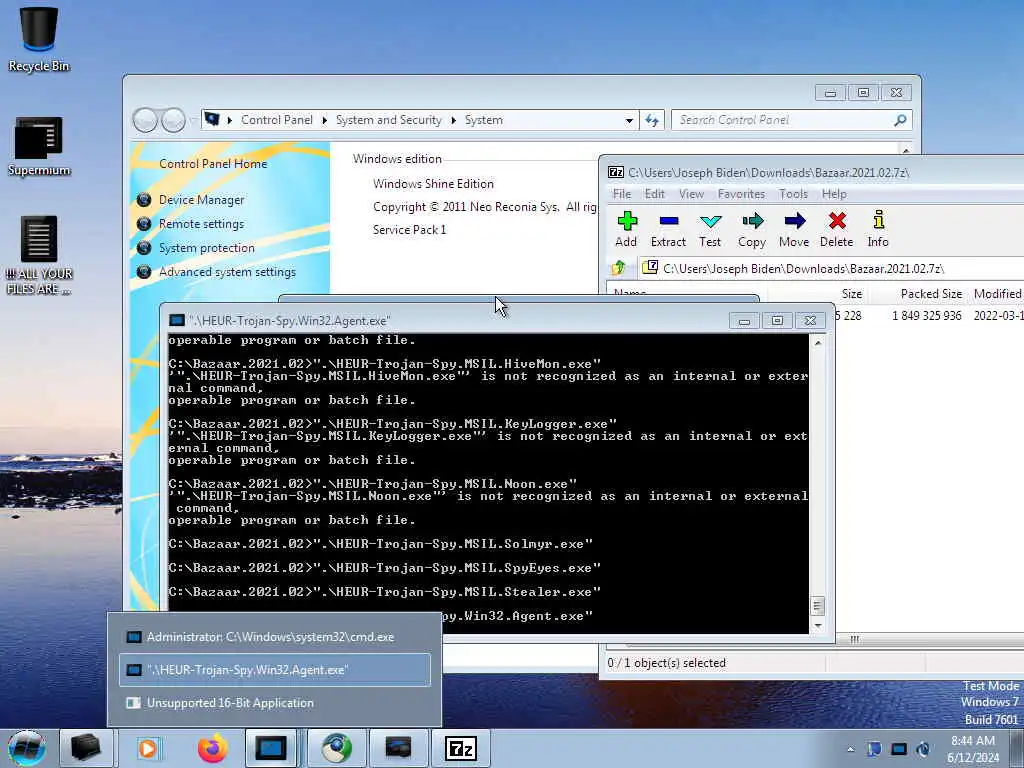Open archive Info in 7-Zip
The height and width of the screenshot is (768, 1024).
878,229
